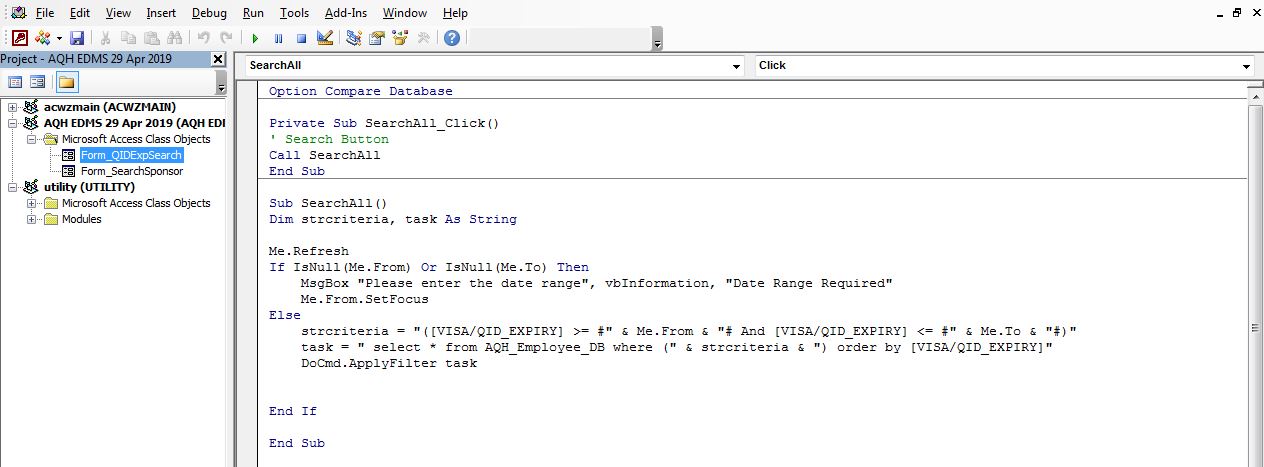Collapse the utility project node
This screenshot has width=1264, height=467.
13,187
